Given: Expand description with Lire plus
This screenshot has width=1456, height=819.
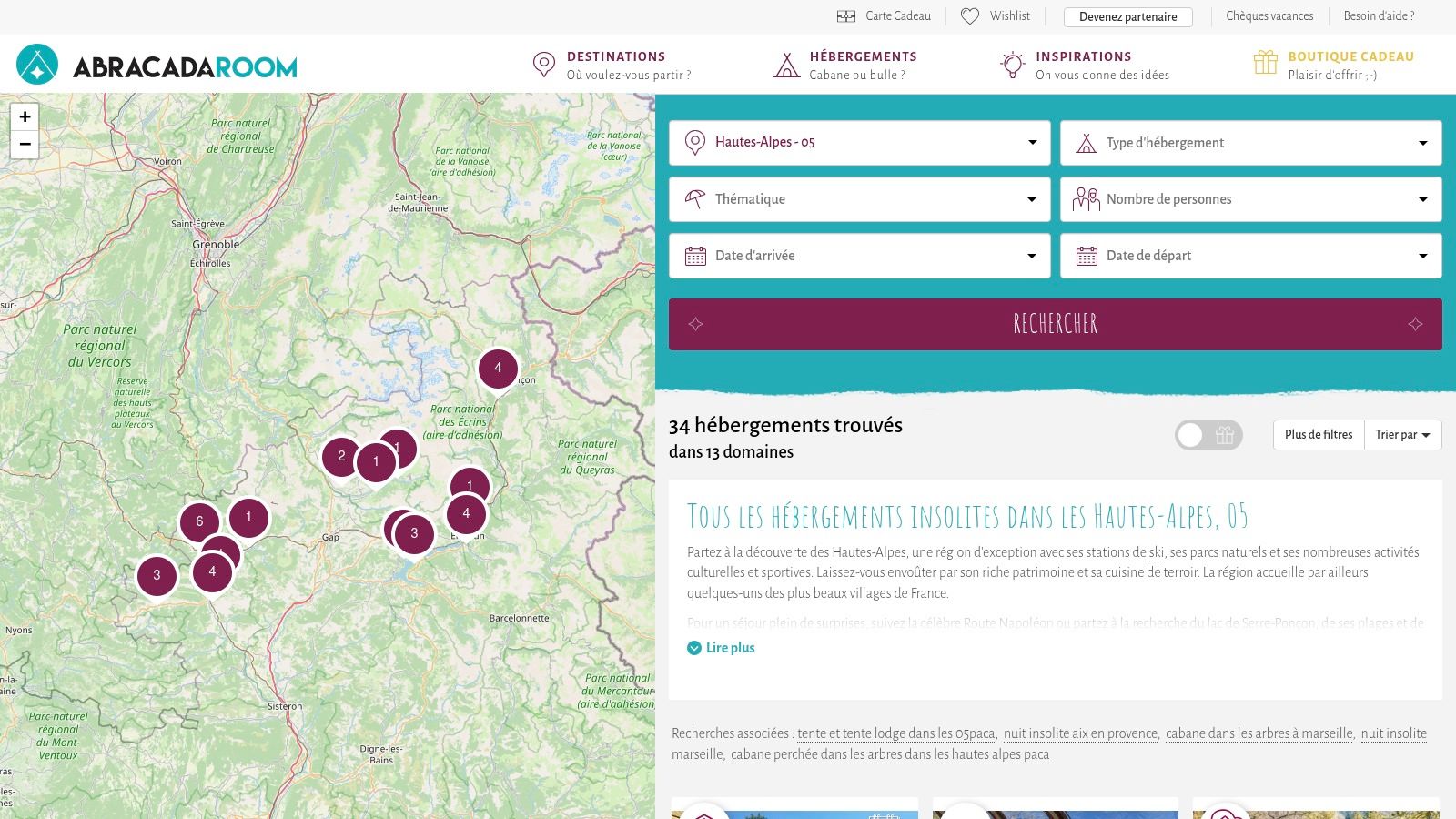Looking at the screenshot, I should pos(721,648).
